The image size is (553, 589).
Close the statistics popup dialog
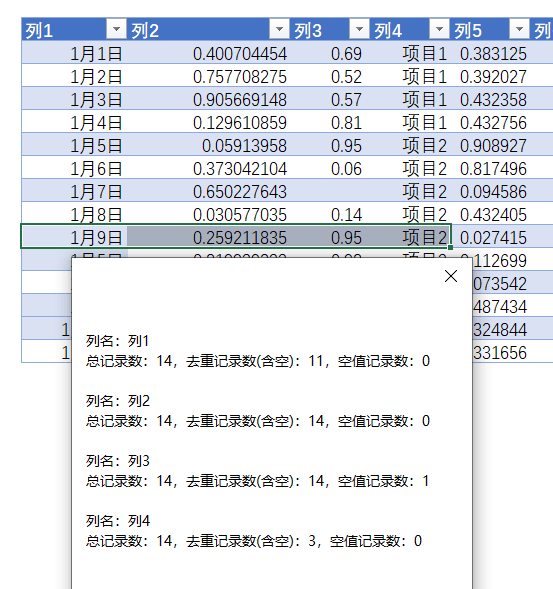(451, 276)
